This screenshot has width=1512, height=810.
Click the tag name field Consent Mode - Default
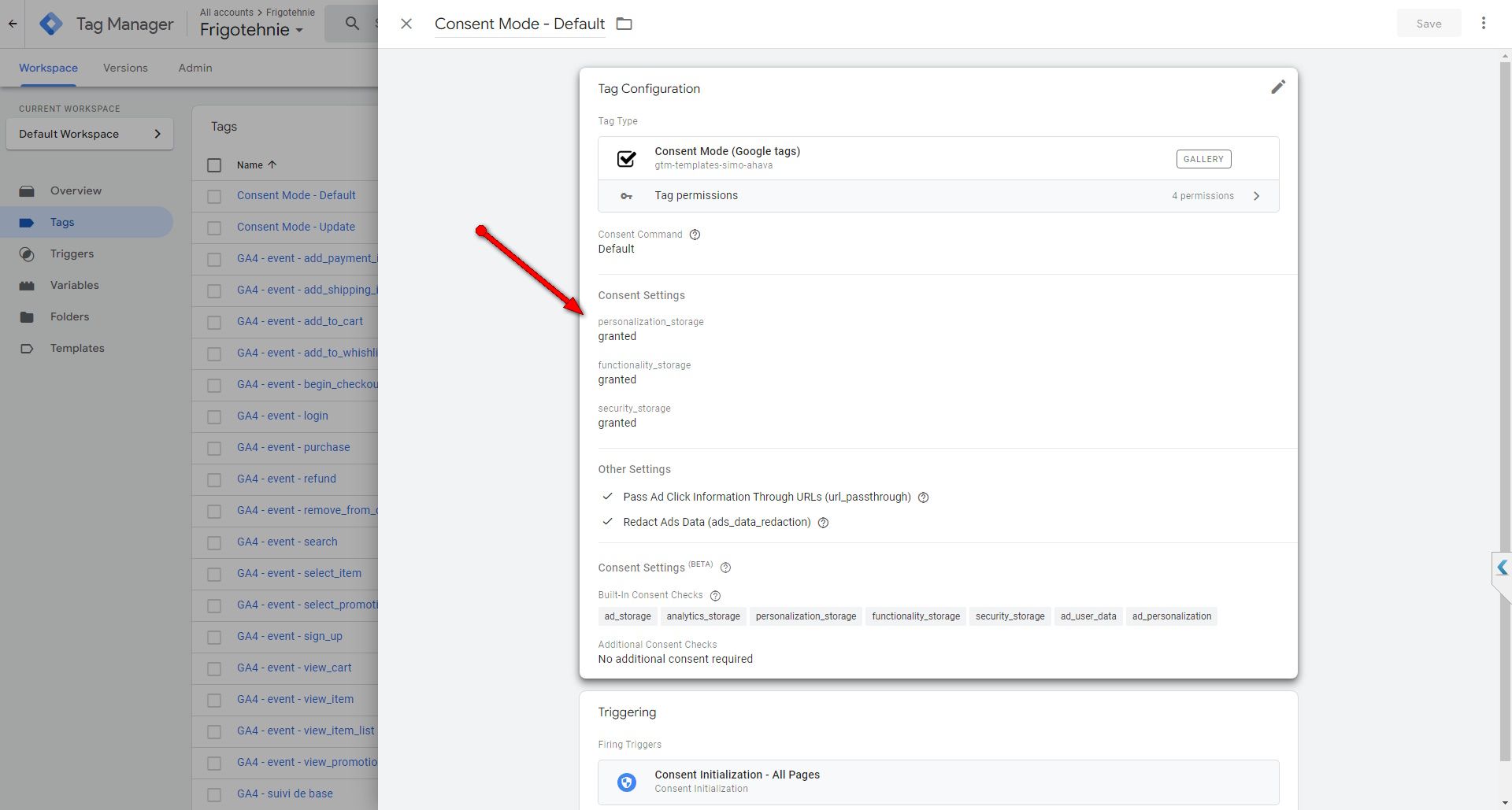(520, 24)
